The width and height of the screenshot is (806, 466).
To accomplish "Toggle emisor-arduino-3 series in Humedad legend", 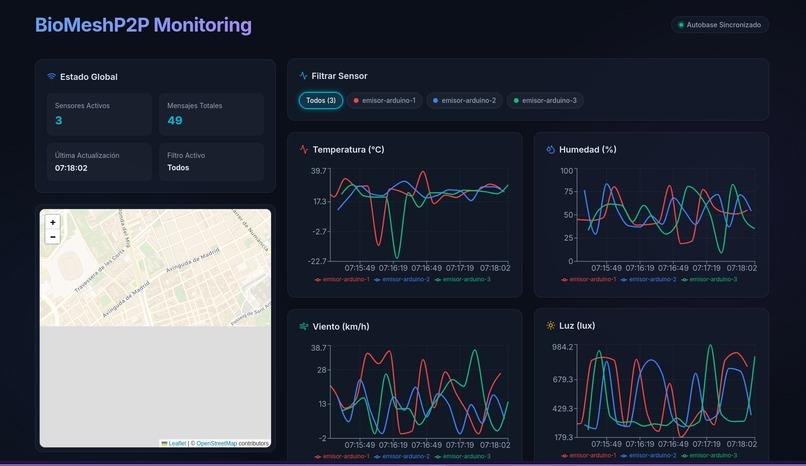I will pos(709,279).
